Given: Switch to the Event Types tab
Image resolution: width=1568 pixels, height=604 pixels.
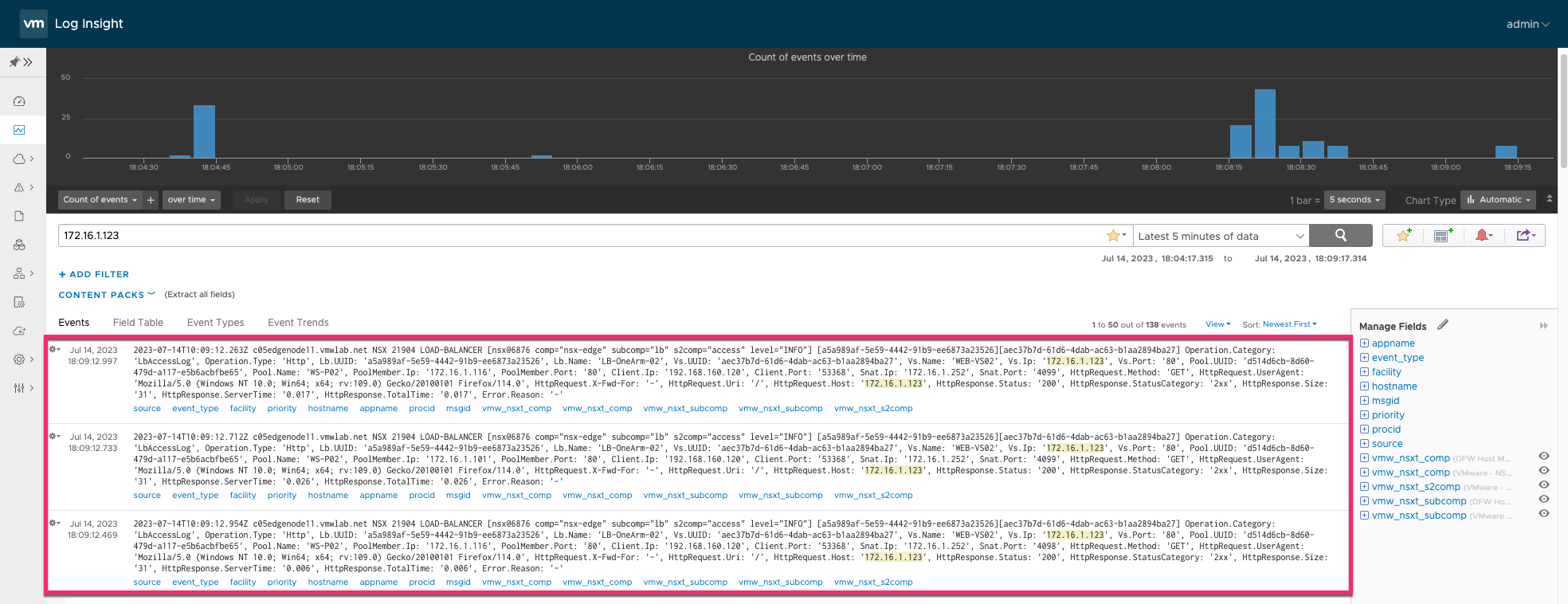Looking at the screenshot, I should [215, 323].
